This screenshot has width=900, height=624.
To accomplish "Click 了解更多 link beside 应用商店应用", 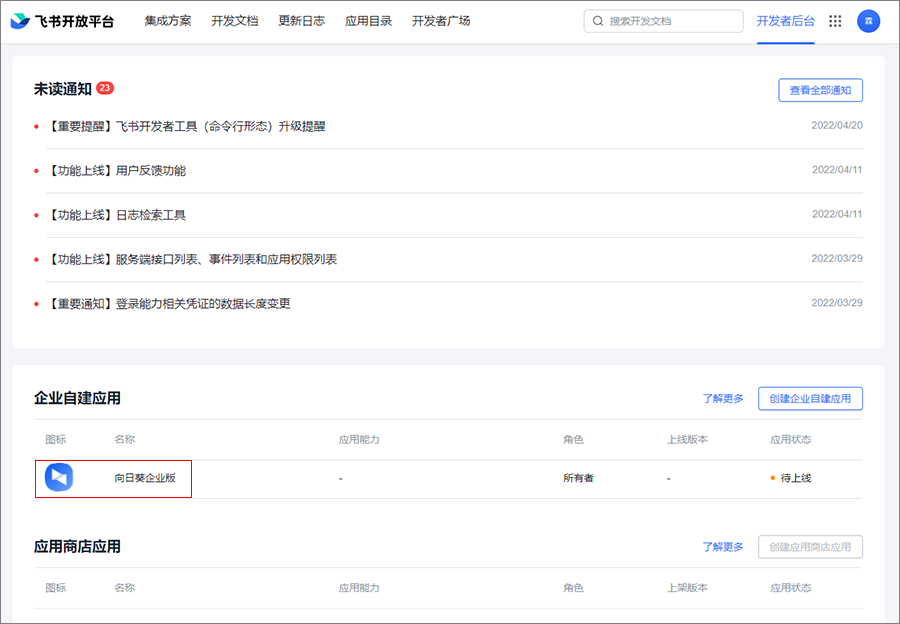I will (x=722, y=547).
